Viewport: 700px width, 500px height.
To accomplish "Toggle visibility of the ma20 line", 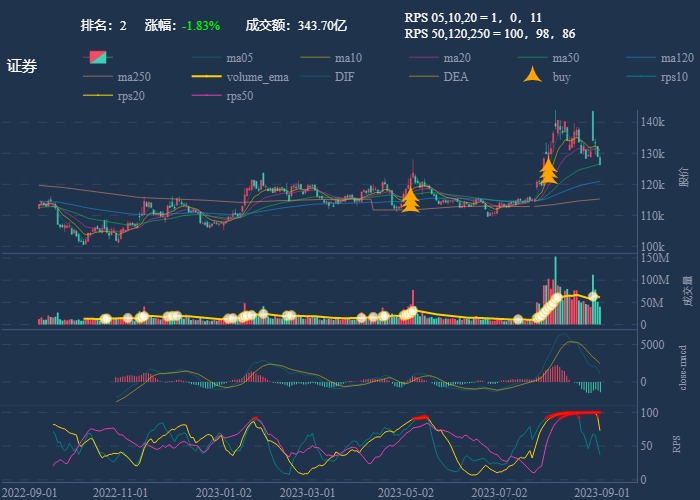I will click(424, 58).
